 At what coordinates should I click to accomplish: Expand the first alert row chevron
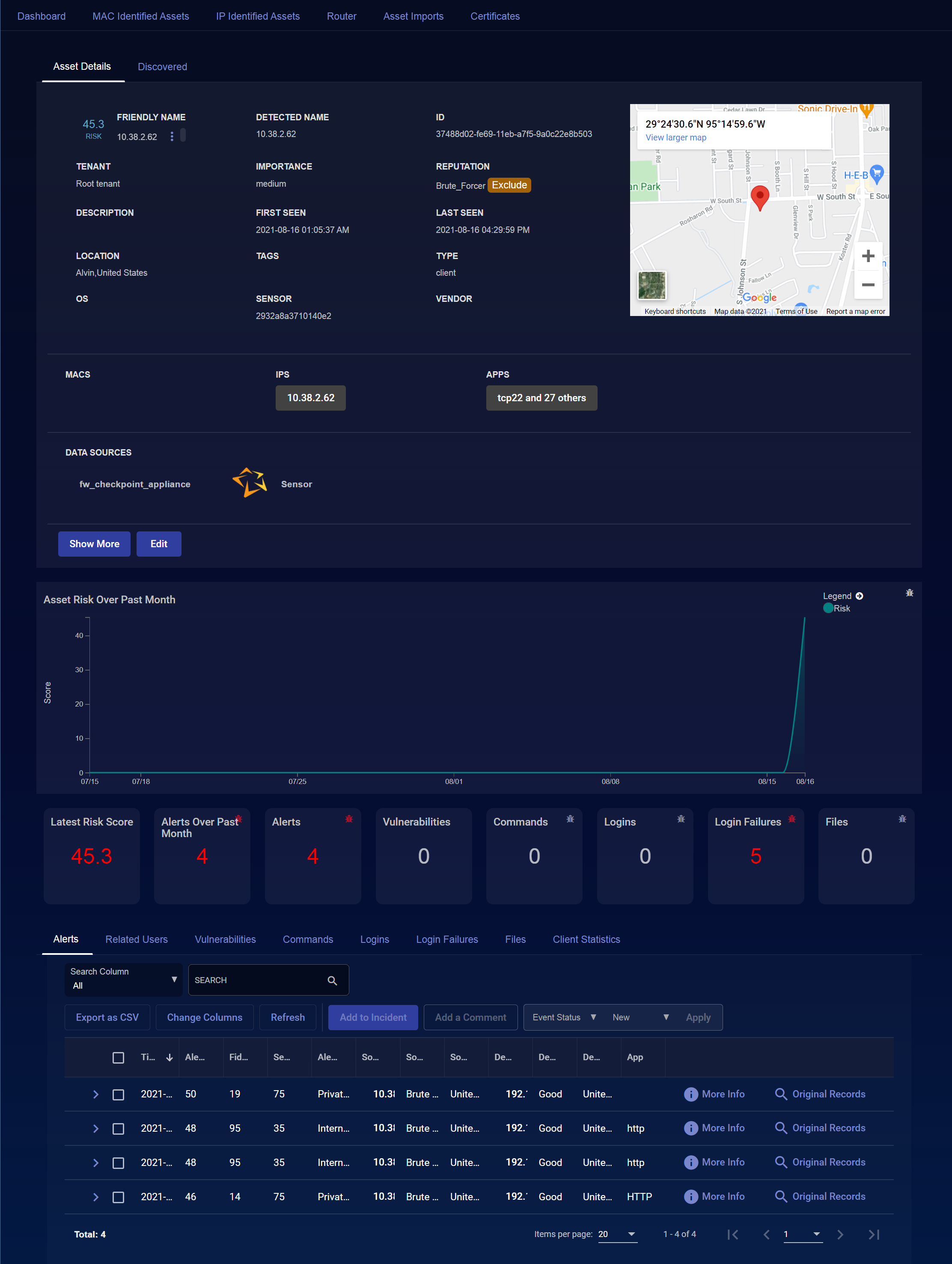coord(95,1094)
